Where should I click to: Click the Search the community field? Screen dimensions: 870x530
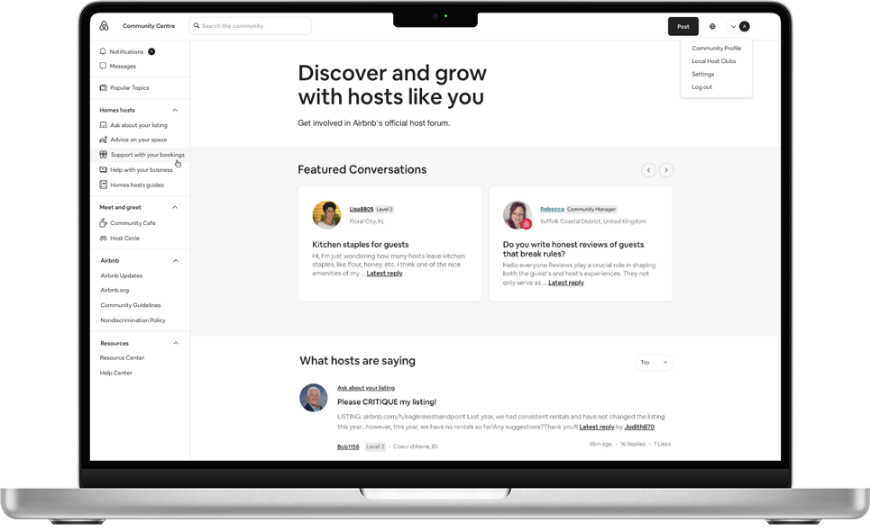point(250,26)
